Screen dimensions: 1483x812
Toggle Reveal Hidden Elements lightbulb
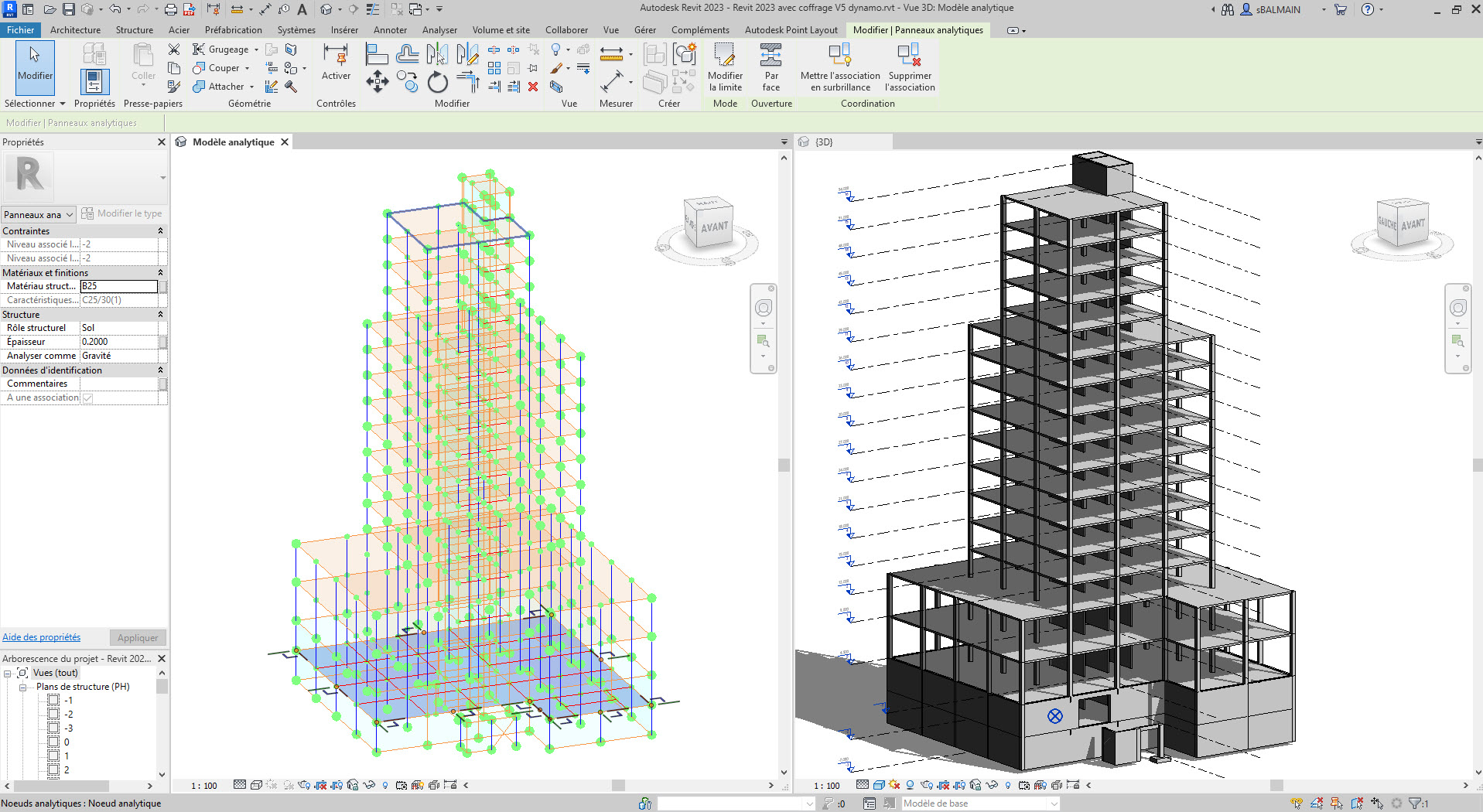pos(385,785)
